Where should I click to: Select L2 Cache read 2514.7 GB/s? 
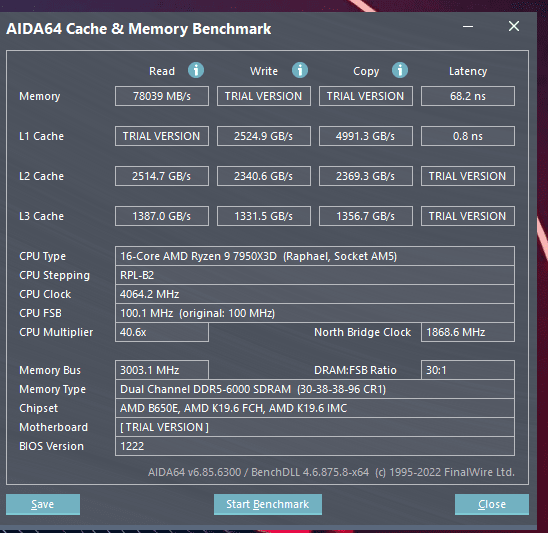tap(162, 176)
